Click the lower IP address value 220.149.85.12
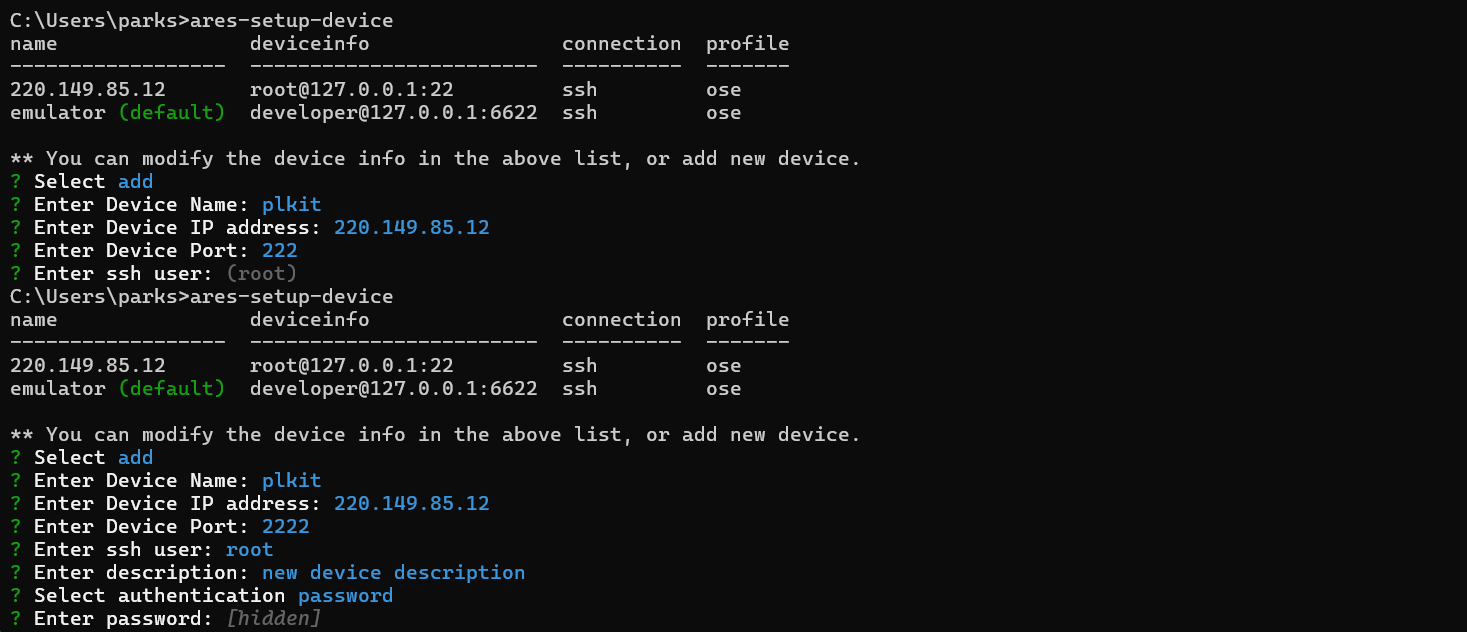Viewport: 1467px width, 632px height. tap(411, 503)
